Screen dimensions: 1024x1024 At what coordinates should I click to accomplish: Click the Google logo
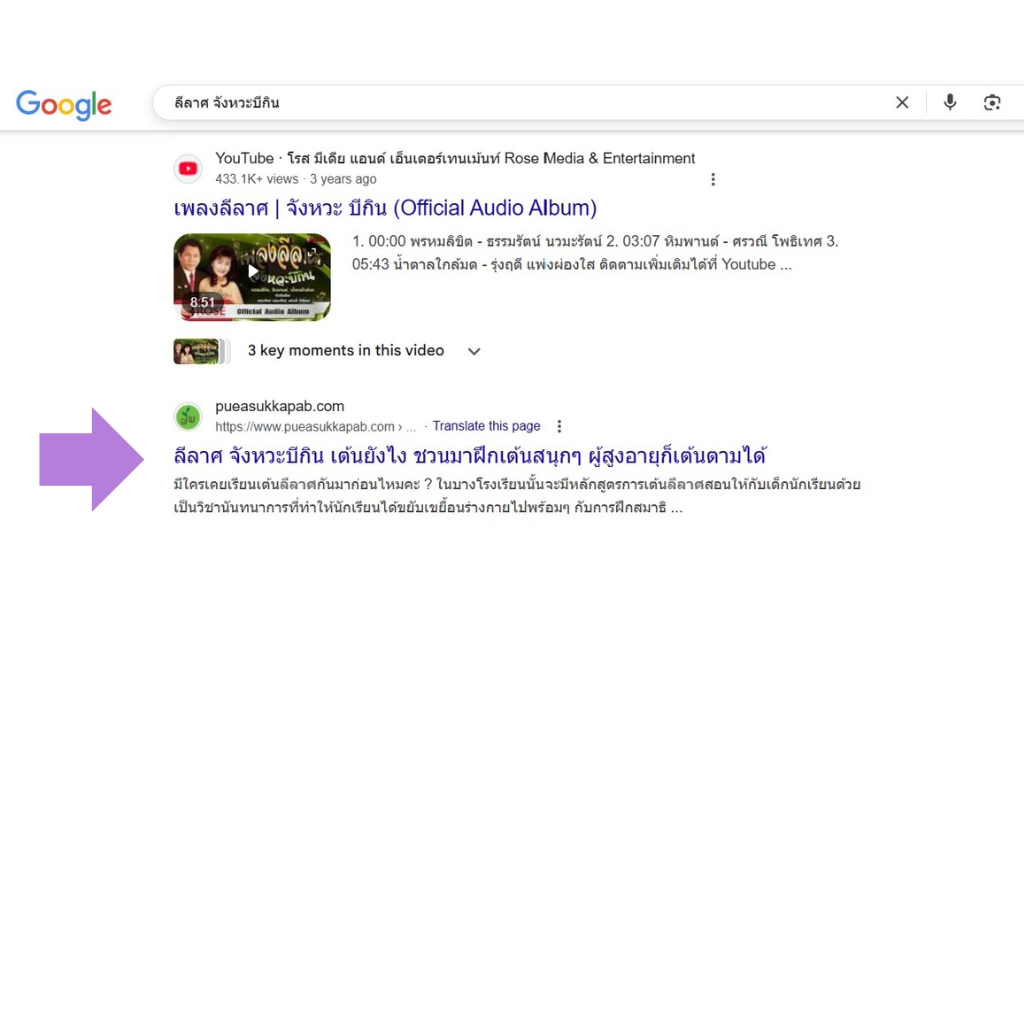tap(64, 104)
